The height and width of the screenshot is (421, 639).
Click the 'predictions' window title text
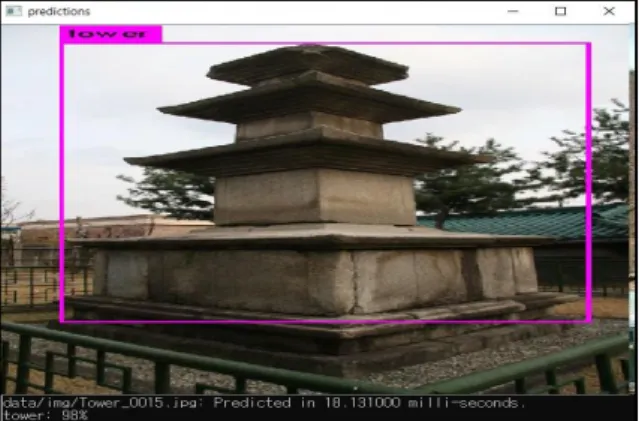59,11
